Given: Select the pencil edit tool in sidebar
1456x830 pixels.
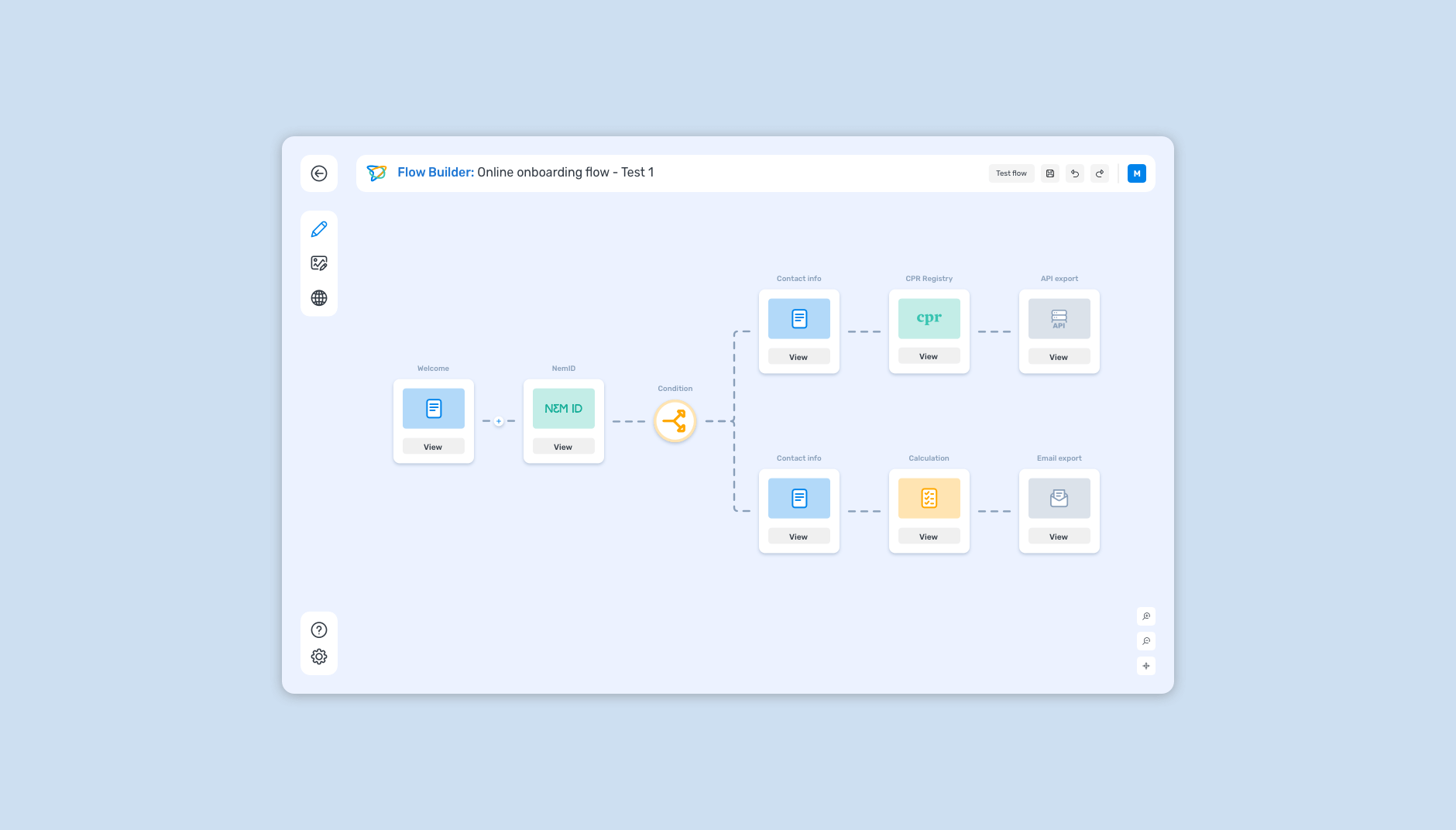Looking at the screenshot, I should click(x=319, y=229).
